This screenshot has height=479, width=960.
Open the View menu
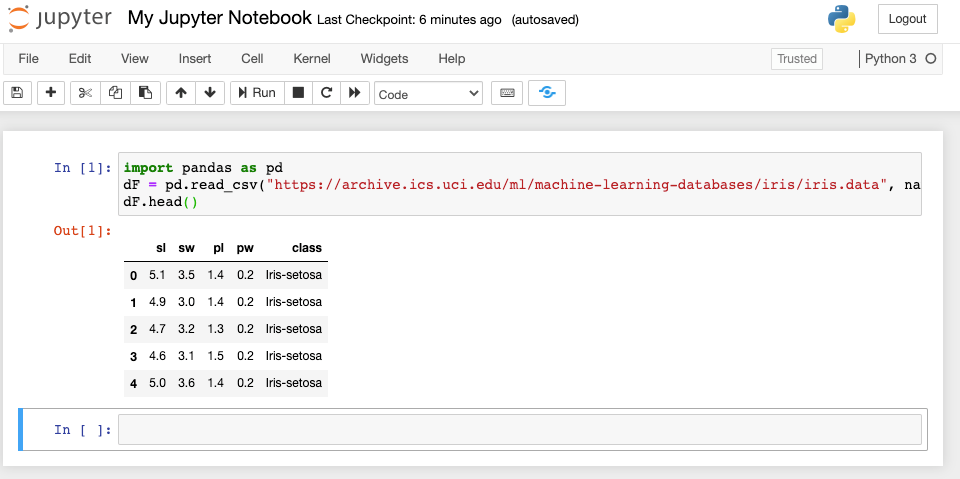pos(135,59)
